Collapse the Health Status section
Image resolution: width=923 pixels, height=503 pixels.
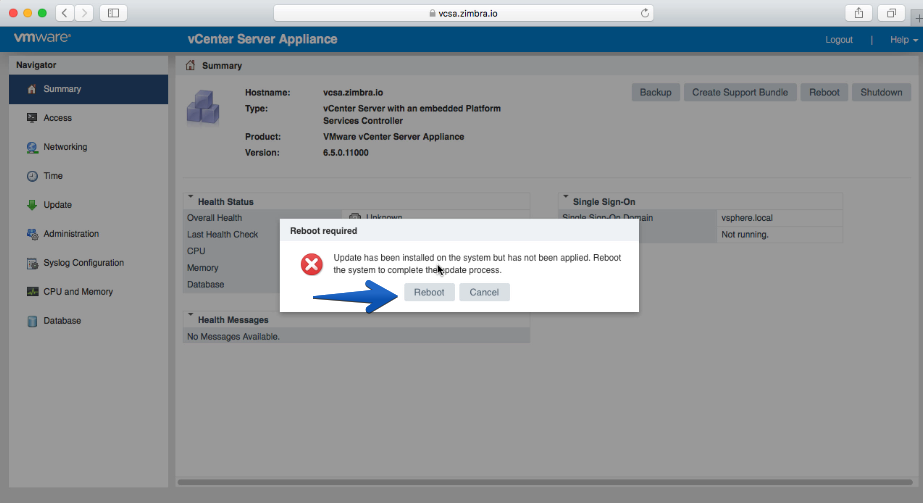(x=191, y=198)
